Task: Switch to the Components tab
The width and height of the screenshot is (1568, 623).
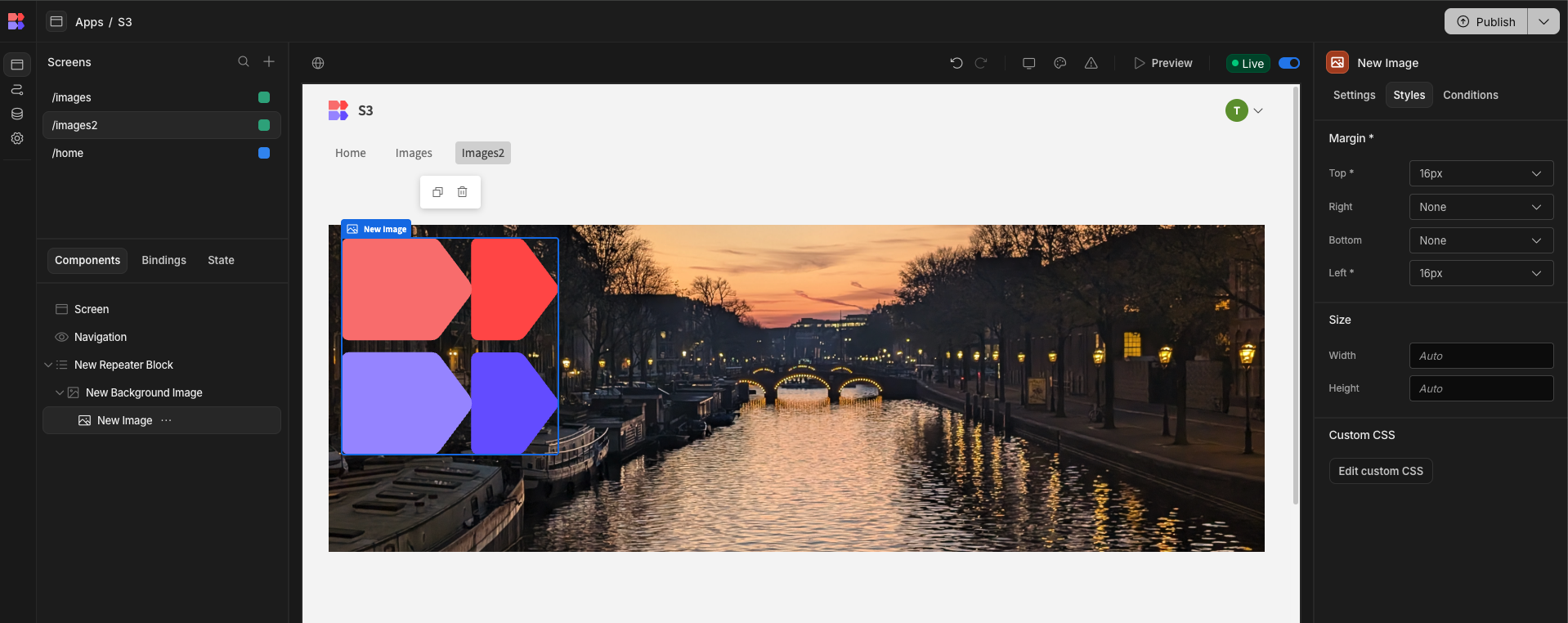Action: [x=87, y=260]
